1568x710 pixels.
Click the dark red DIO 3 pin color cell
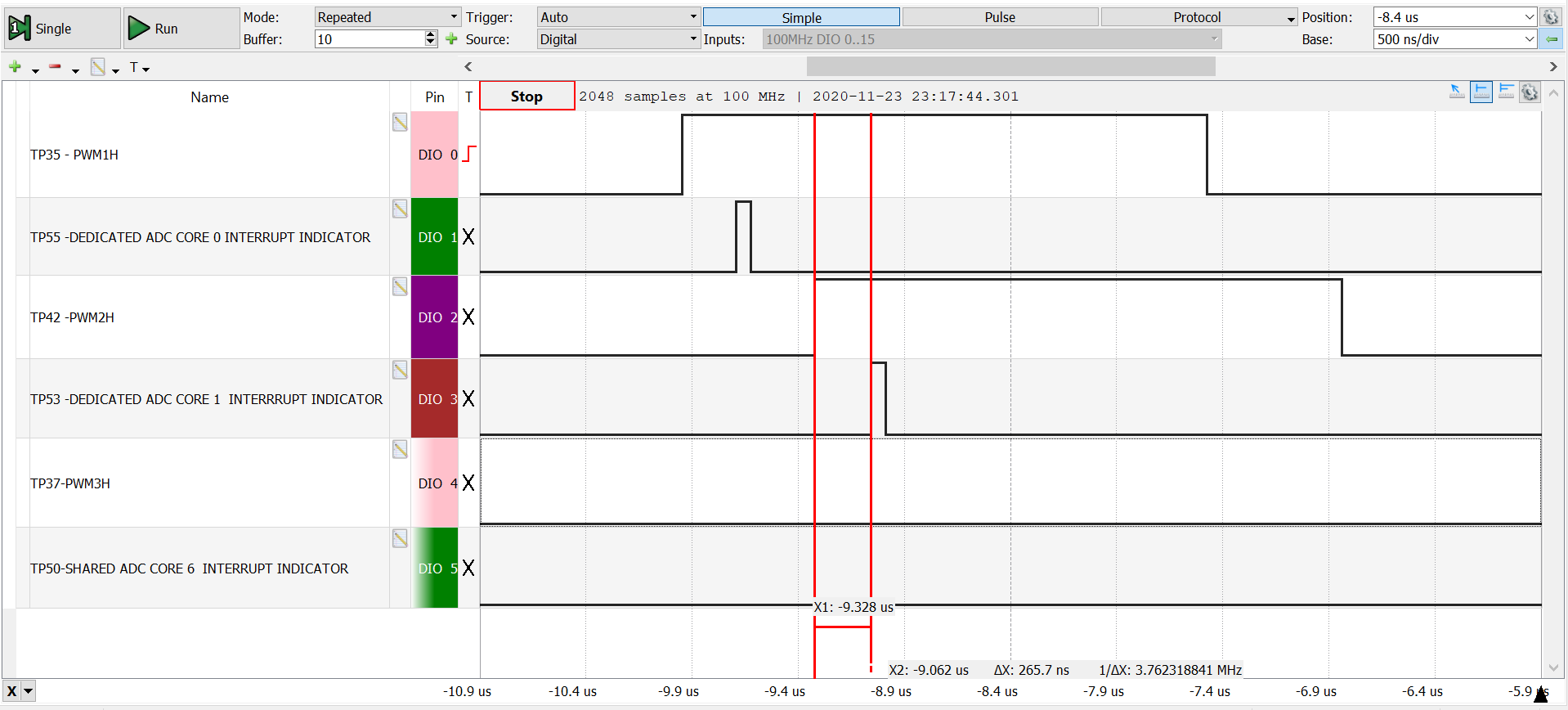click(434, 399)
